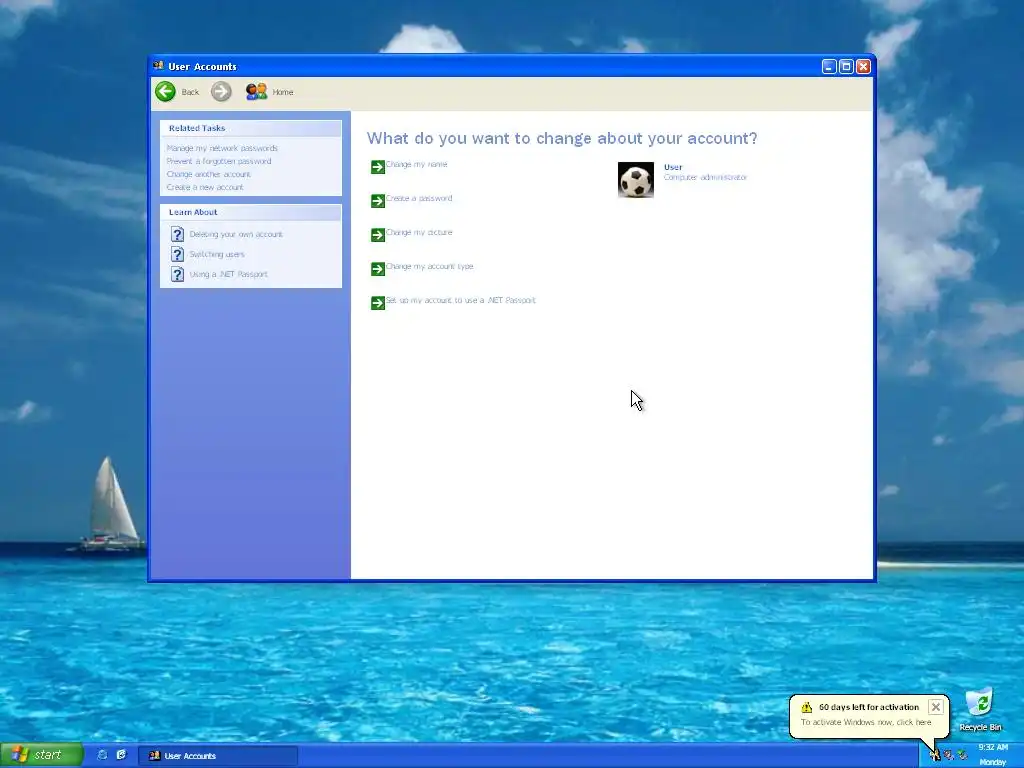Click the Home label in the toolbar

pyautogui.click(x=283, y=92)
